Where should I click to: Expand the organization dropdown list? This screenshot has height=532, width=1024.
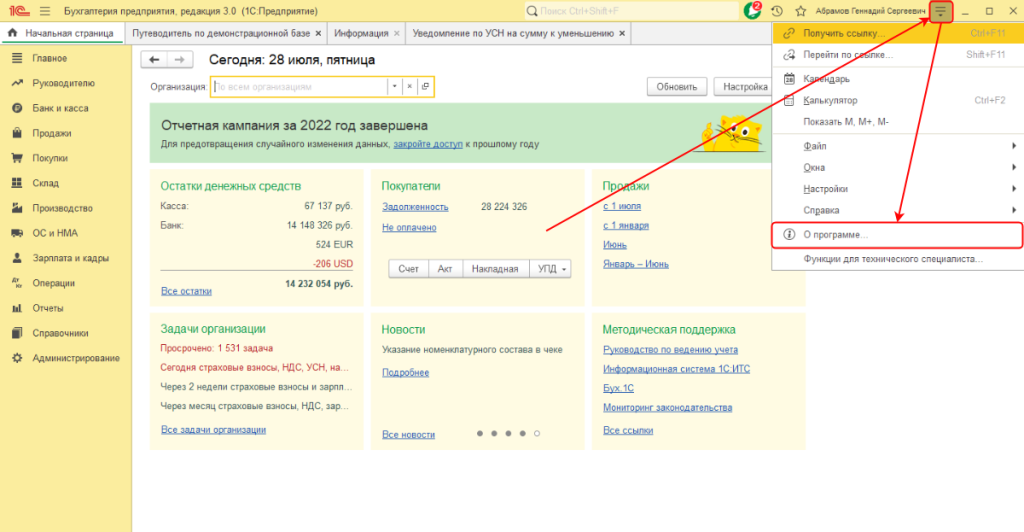[x=394, y=86]
